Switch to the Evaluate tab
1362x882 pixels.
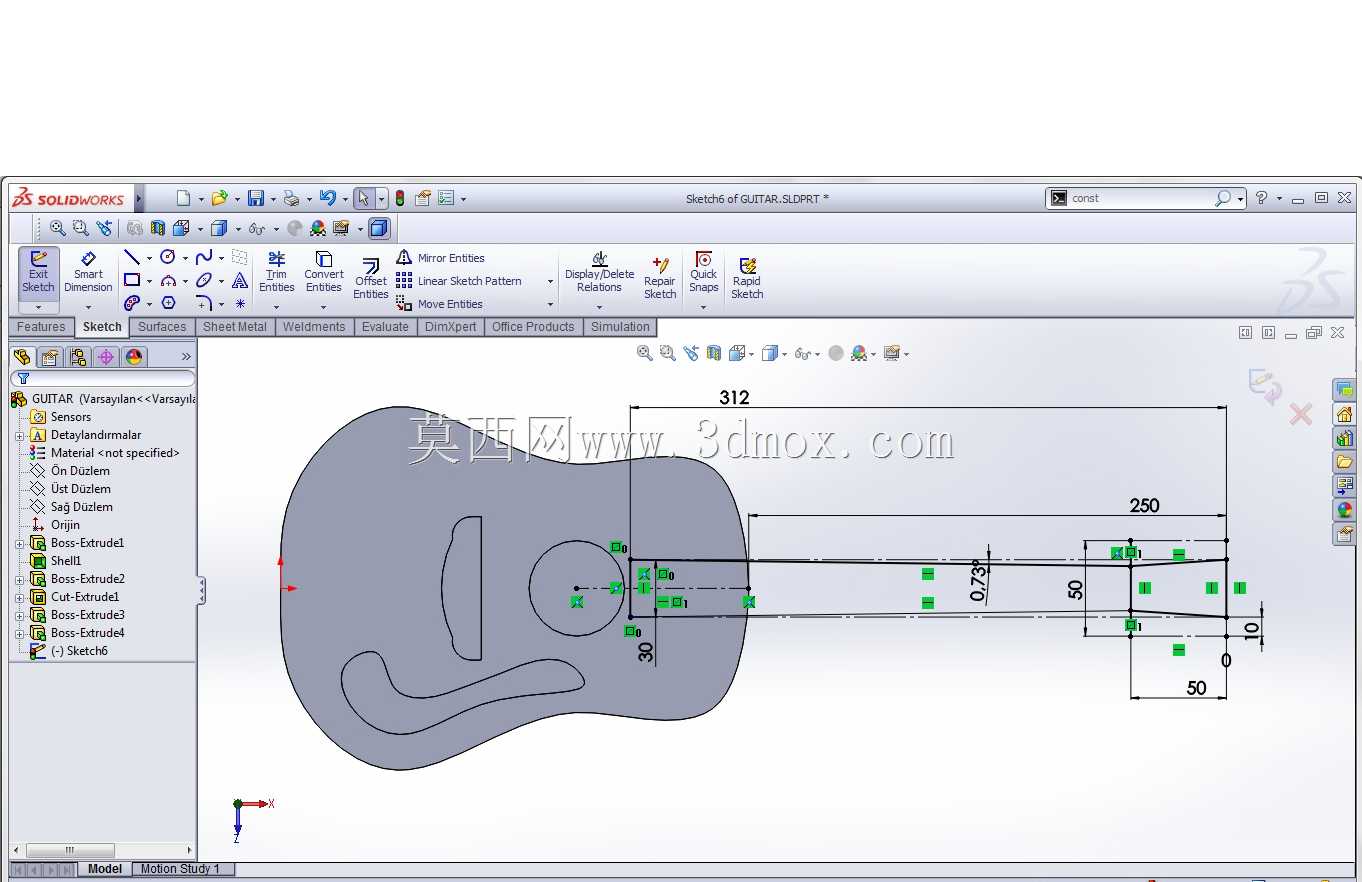pyautogui.click(x=385, y=327)
